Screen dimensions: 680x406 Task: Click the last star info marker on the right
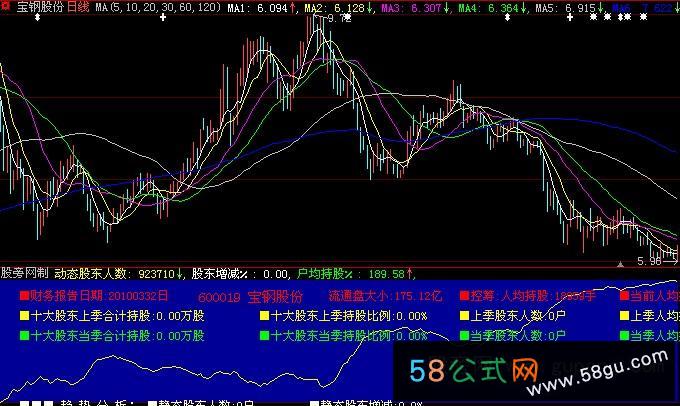(x=644, y=17)
